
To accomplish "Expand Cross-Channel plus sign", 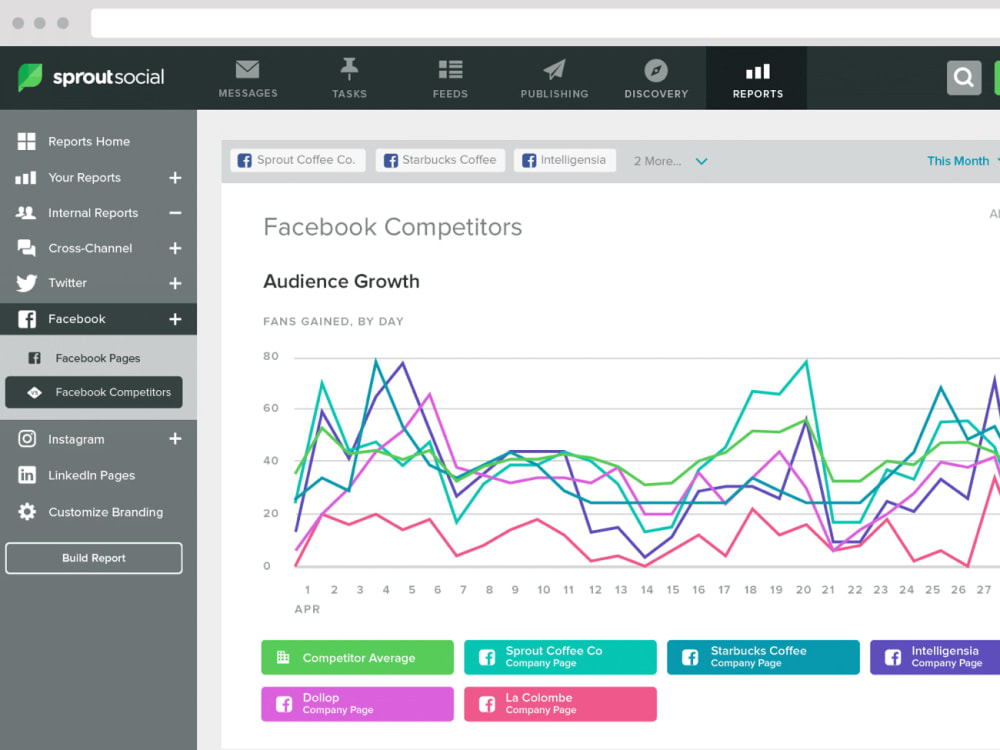I will pyautogui.click(x=175, y=248).
